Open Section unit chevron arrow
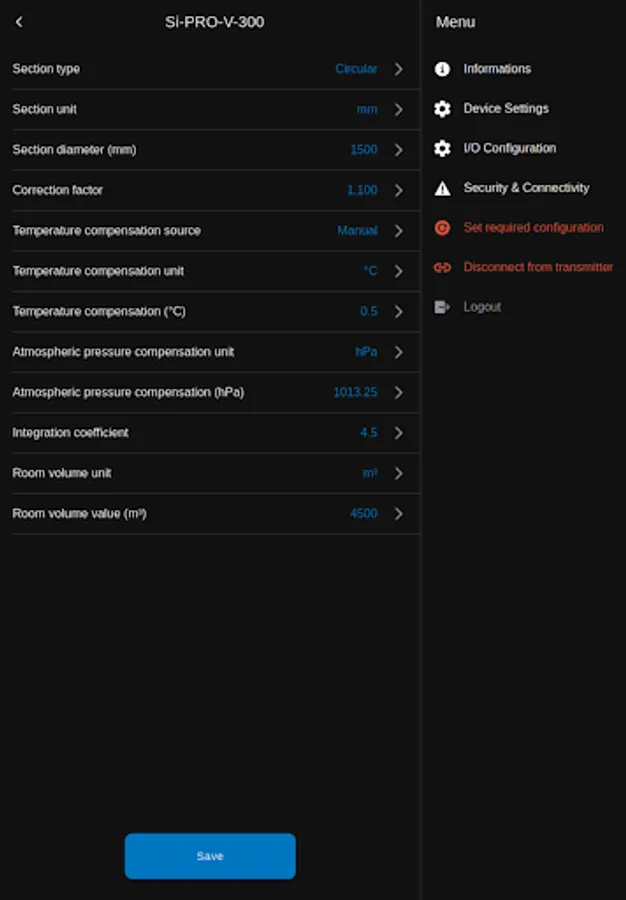The height and width of the screenshot is (900, 626). [x=398, y=110]
